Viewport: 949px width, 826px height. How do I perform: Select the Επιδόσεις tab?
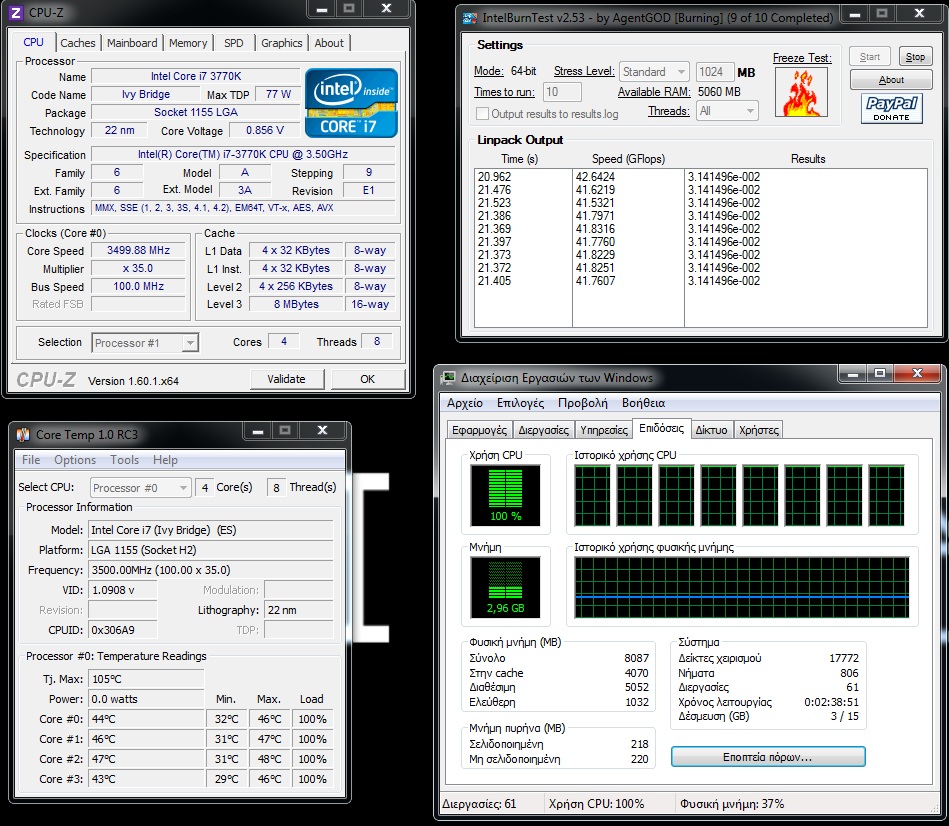(x=661, y=428)
